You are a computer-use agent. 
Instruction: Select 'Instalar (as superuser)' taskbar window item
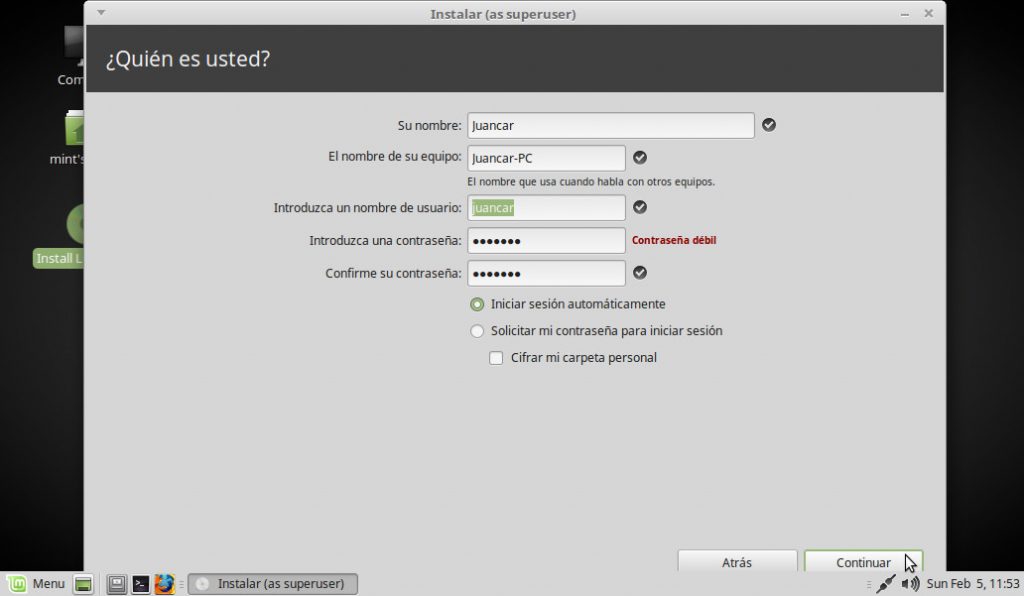click(273, 584)
